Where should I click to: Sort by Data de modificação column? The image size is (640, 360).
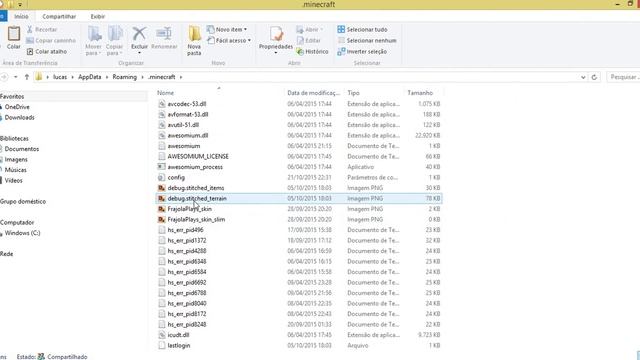(313, 93)
